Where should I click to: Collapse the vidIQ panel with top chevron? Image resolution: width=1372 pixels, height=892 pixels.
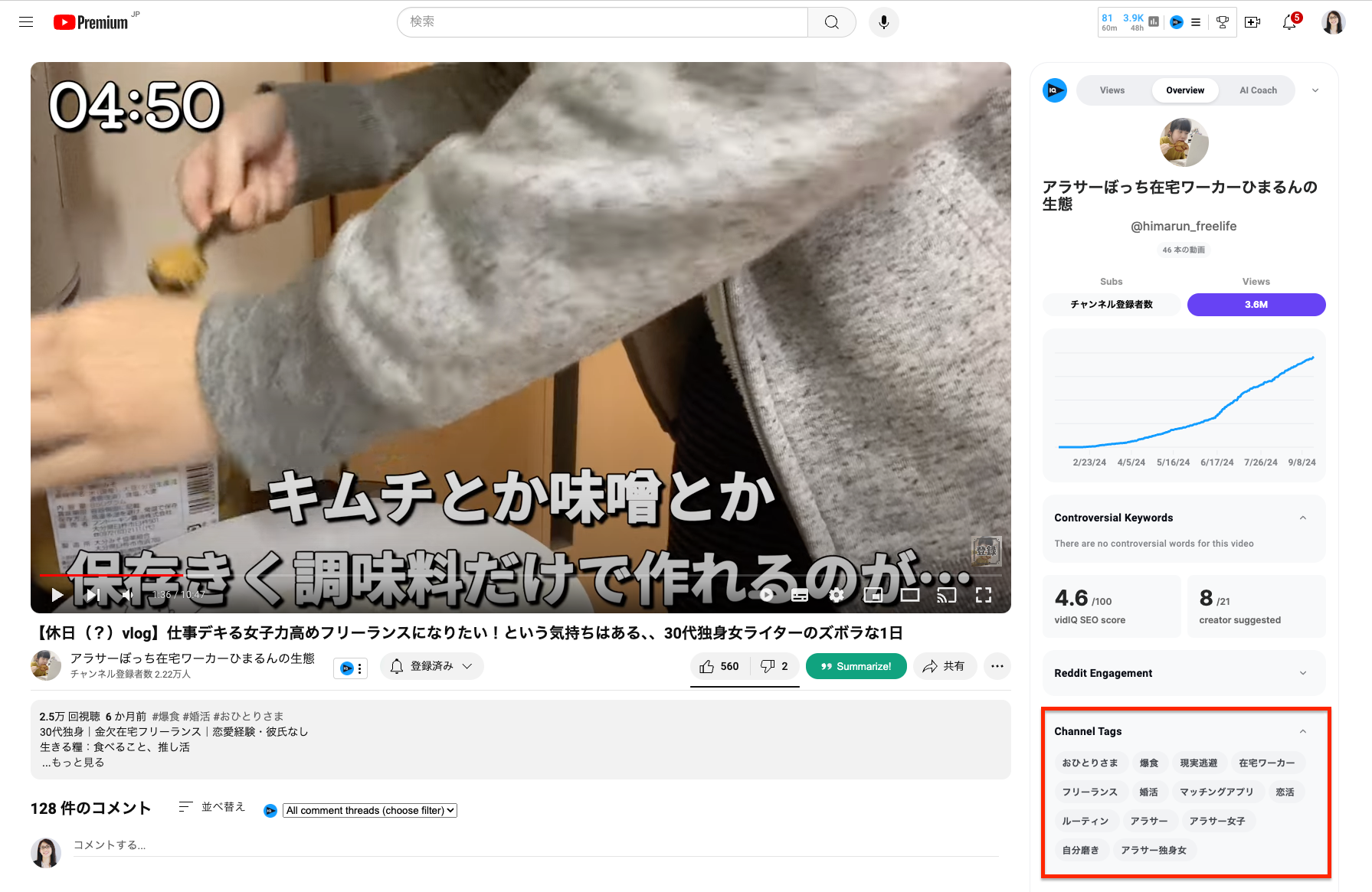click(x=1315, y=90)
